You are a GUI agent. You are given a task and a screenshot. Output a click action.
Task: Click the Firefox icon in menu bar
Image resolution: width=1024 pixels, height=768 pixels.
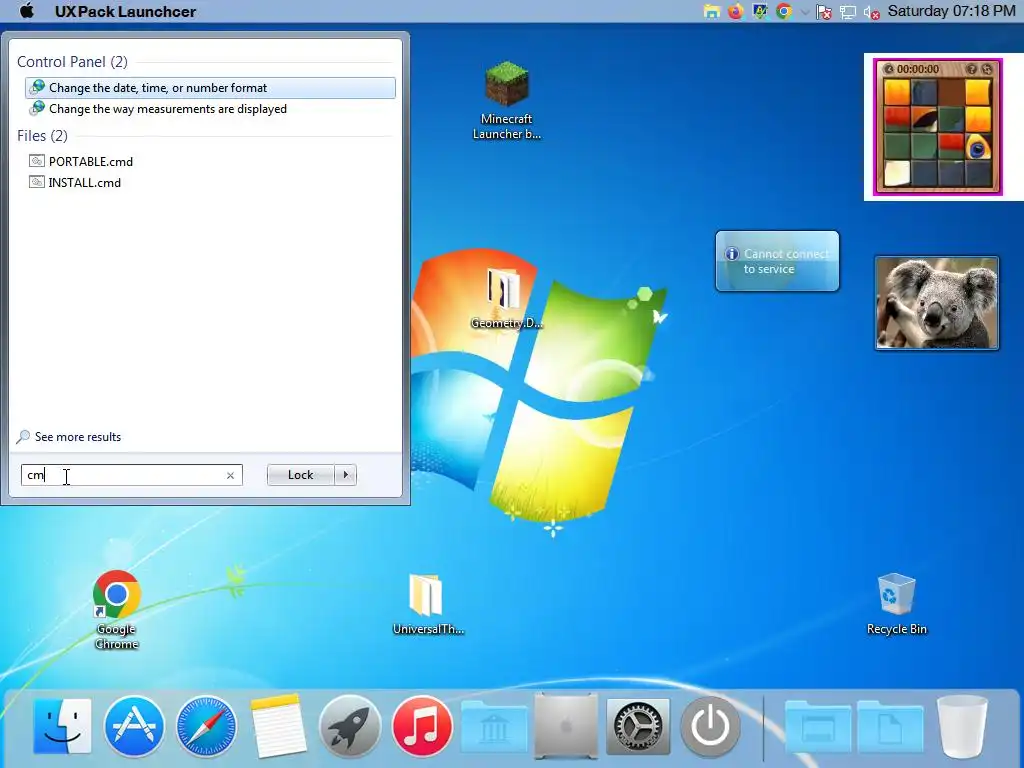coord(736,11)
